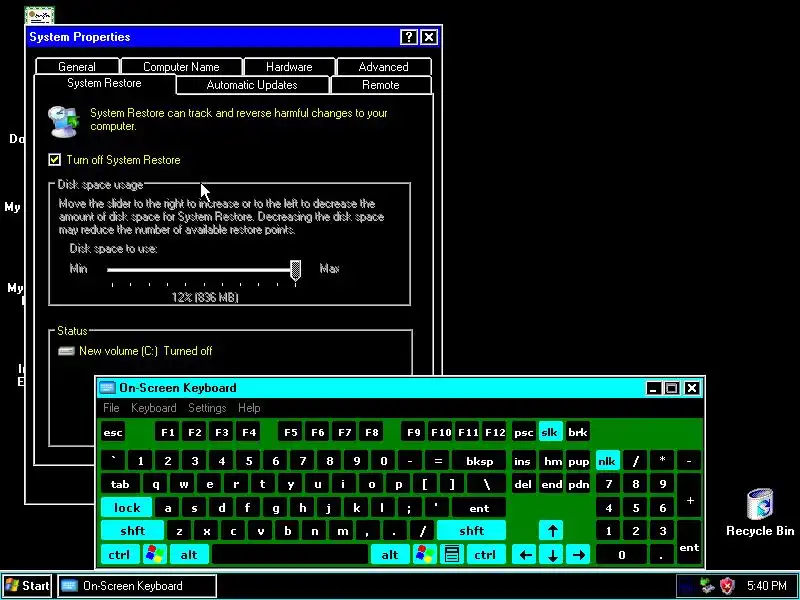Click the space bar key
Image resolution: width=800 pixels, height=600 pixels.
click(290, 555)
